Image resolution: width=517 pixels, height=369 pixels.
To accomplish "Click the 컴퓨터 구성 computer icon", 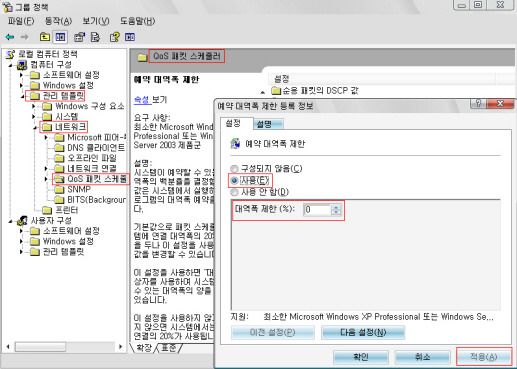I will coord(22,65).
